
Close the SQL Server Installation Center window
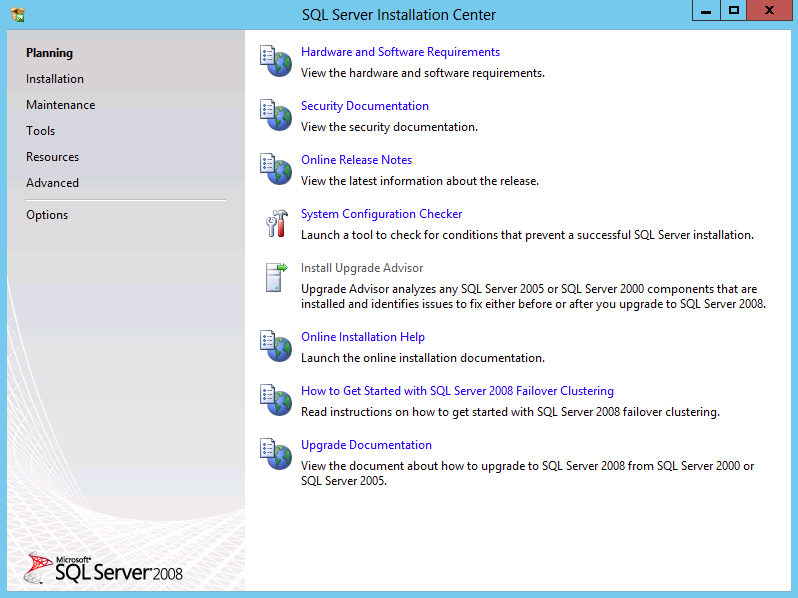(769, 11)
